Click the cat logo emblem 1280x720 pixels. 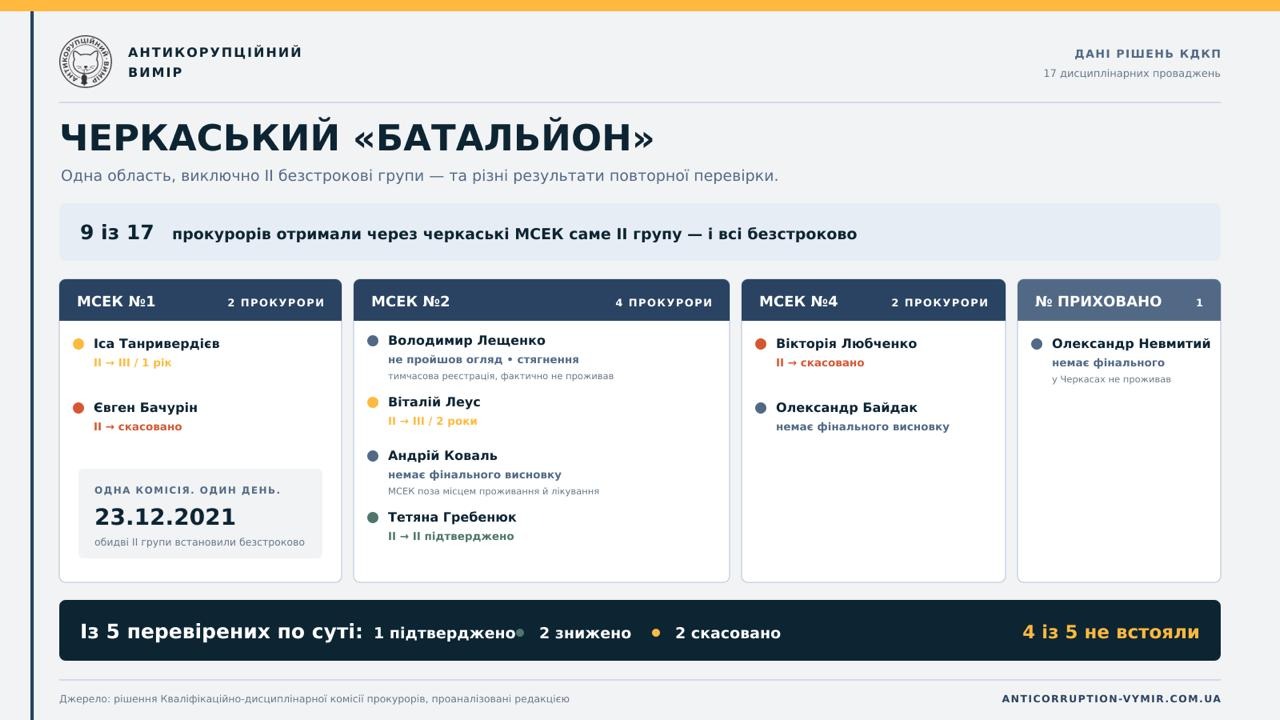pyautogui.click(x=85, y=62)
